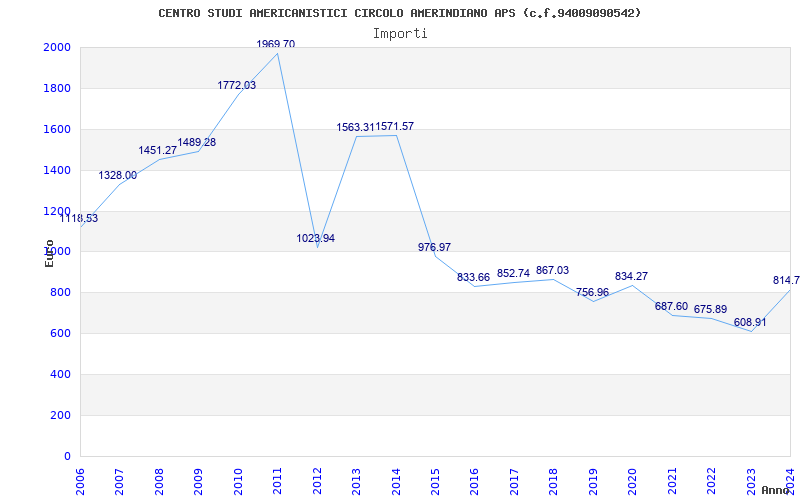
Task: Click the 0 y-axis tick label
Action: click(x=67, y=456)
